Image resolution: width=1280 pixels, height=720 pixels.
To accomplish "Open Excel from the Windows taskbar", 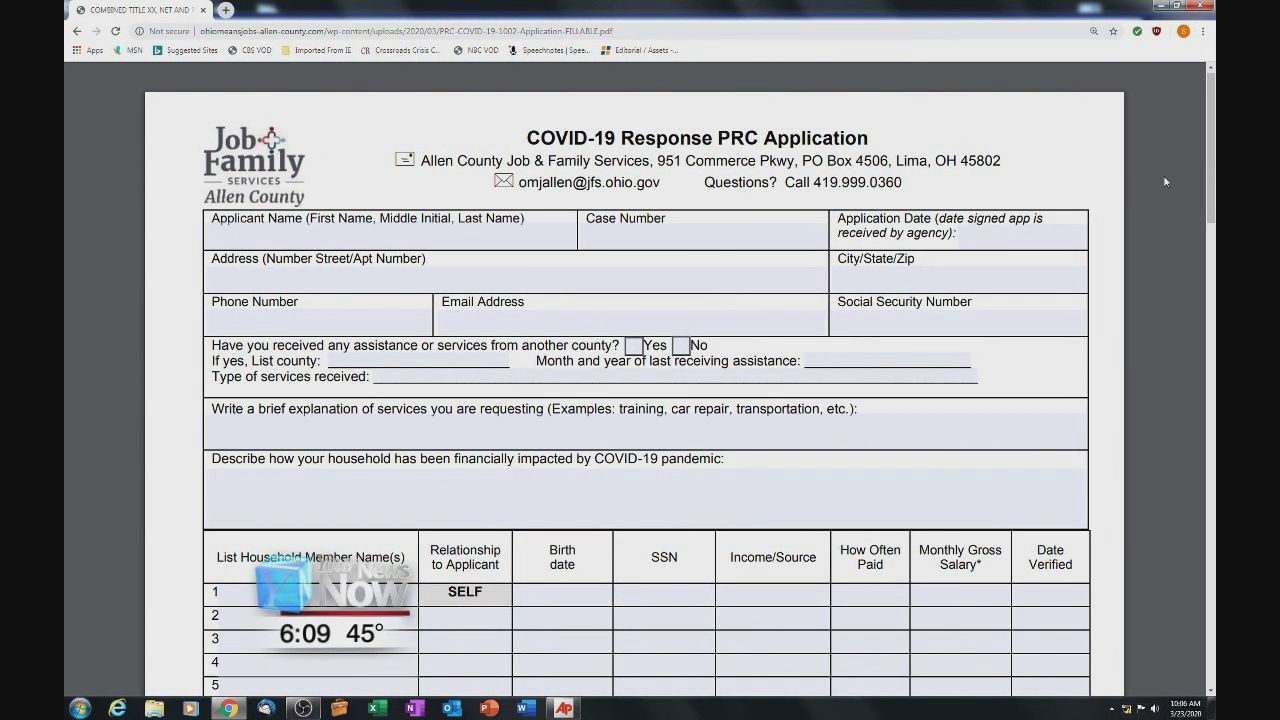I will coord(377,708).
